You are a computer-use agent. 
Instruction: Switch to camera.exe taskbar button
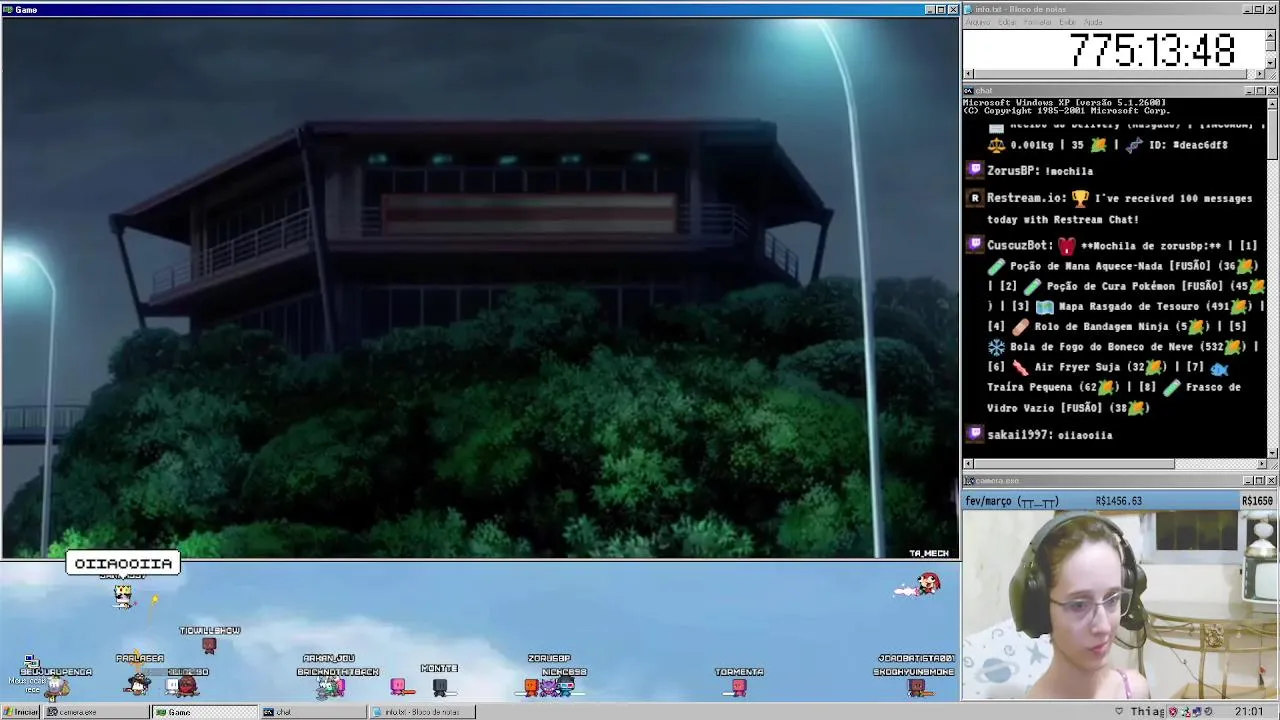click(x=95, y=712)
